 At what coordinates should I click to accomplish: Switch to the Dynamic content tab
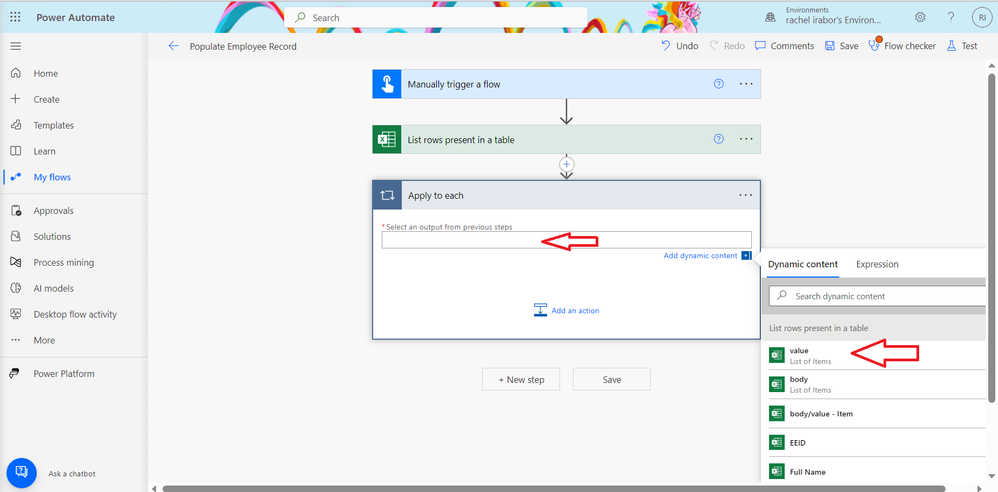pos(803,264)
